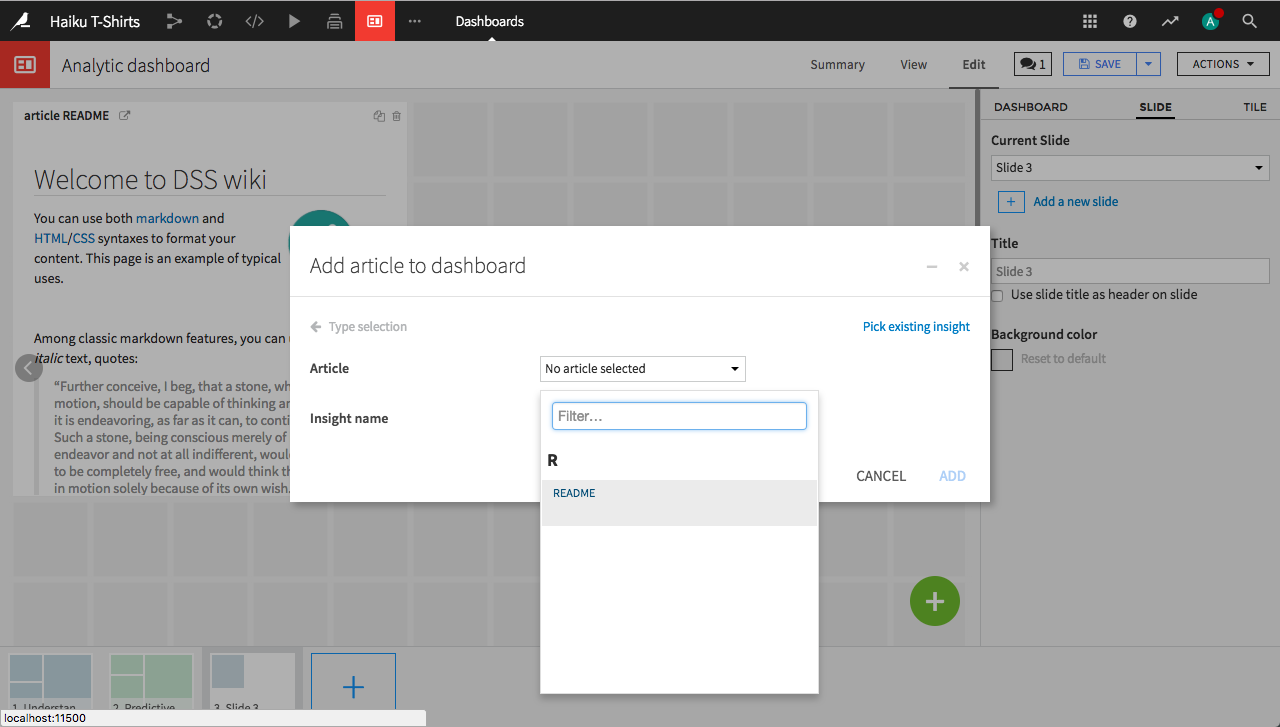The width and height of the screenshot is (1280, 727).
Task: Open the circular Lab icon in top bar
Action: tap(215, 21)
